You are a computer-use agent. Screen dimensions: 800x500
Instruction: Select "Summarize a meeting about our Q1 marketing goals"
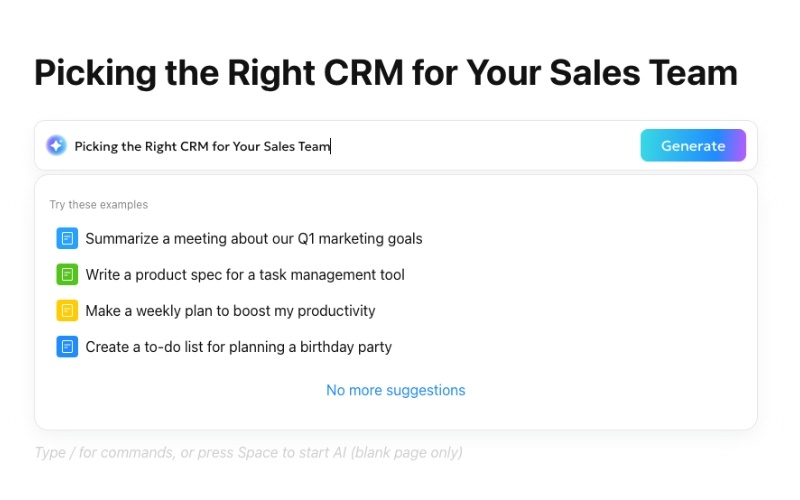click(254, 239)
